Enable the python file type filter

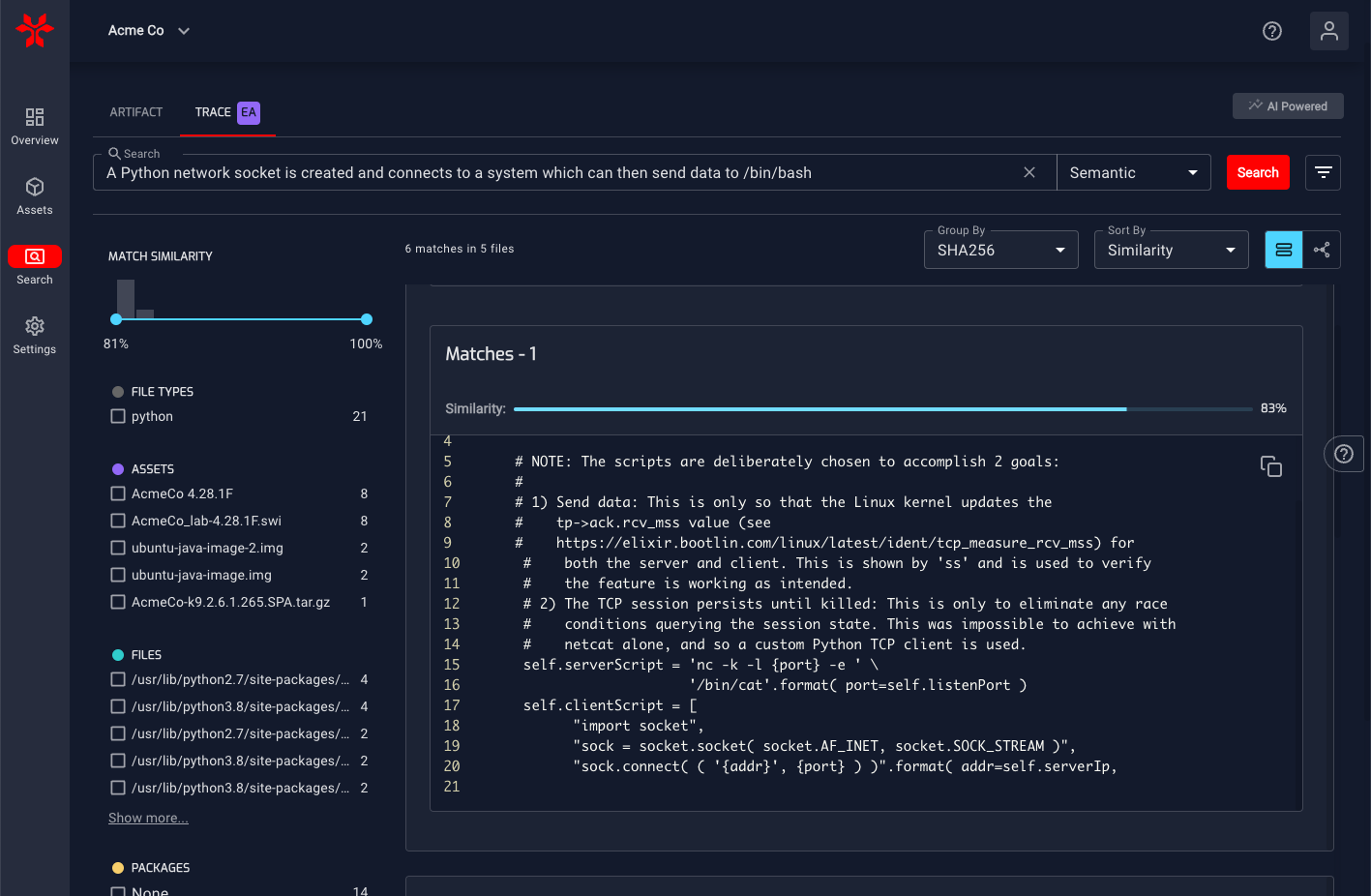coord(117,416)
